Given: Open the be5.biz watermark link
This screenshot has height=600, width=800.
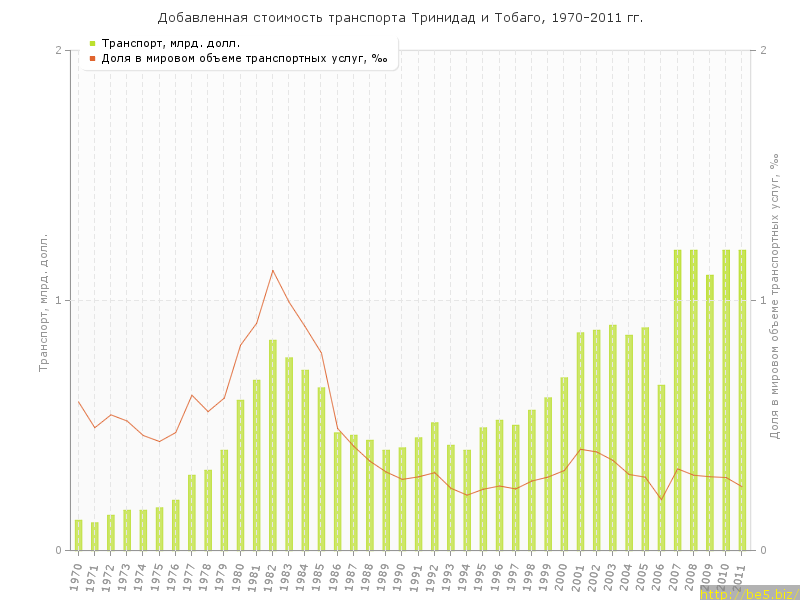Looking at the screenshot, I should click(748, 593).
